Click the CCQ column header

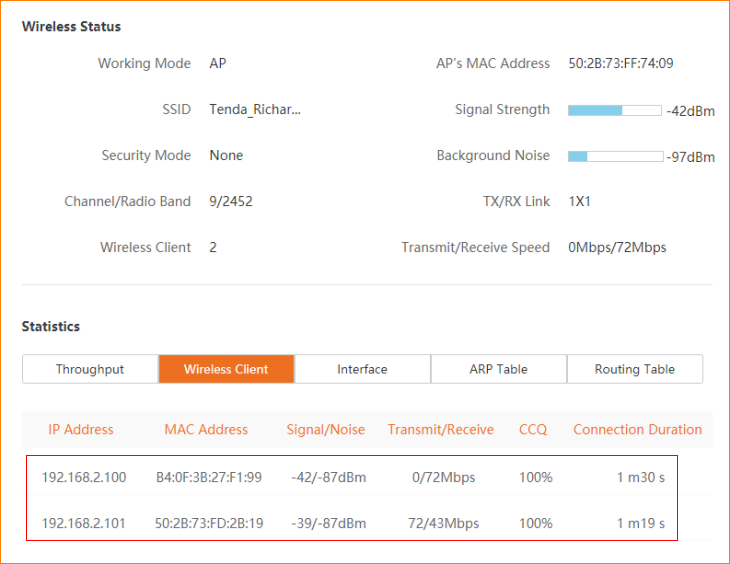pyautogui.click(x=533, y=429)
